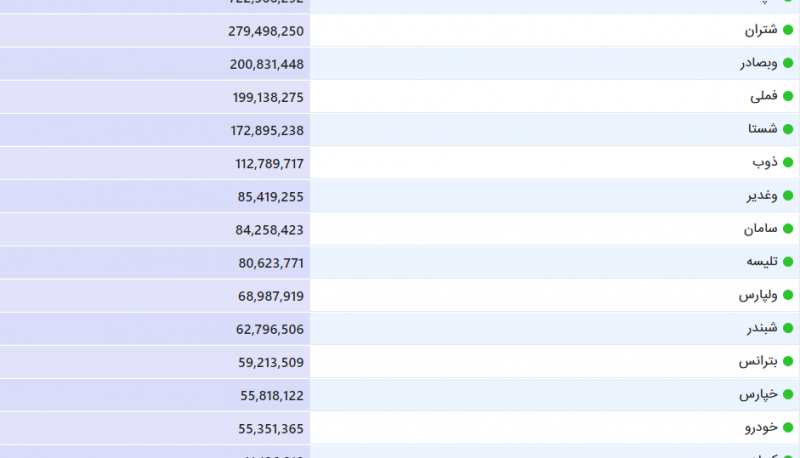Image resolution: width=800 pixels, height=458 pixels.
Task: Click the green dot beside فملی
Action: click(788, 96)
